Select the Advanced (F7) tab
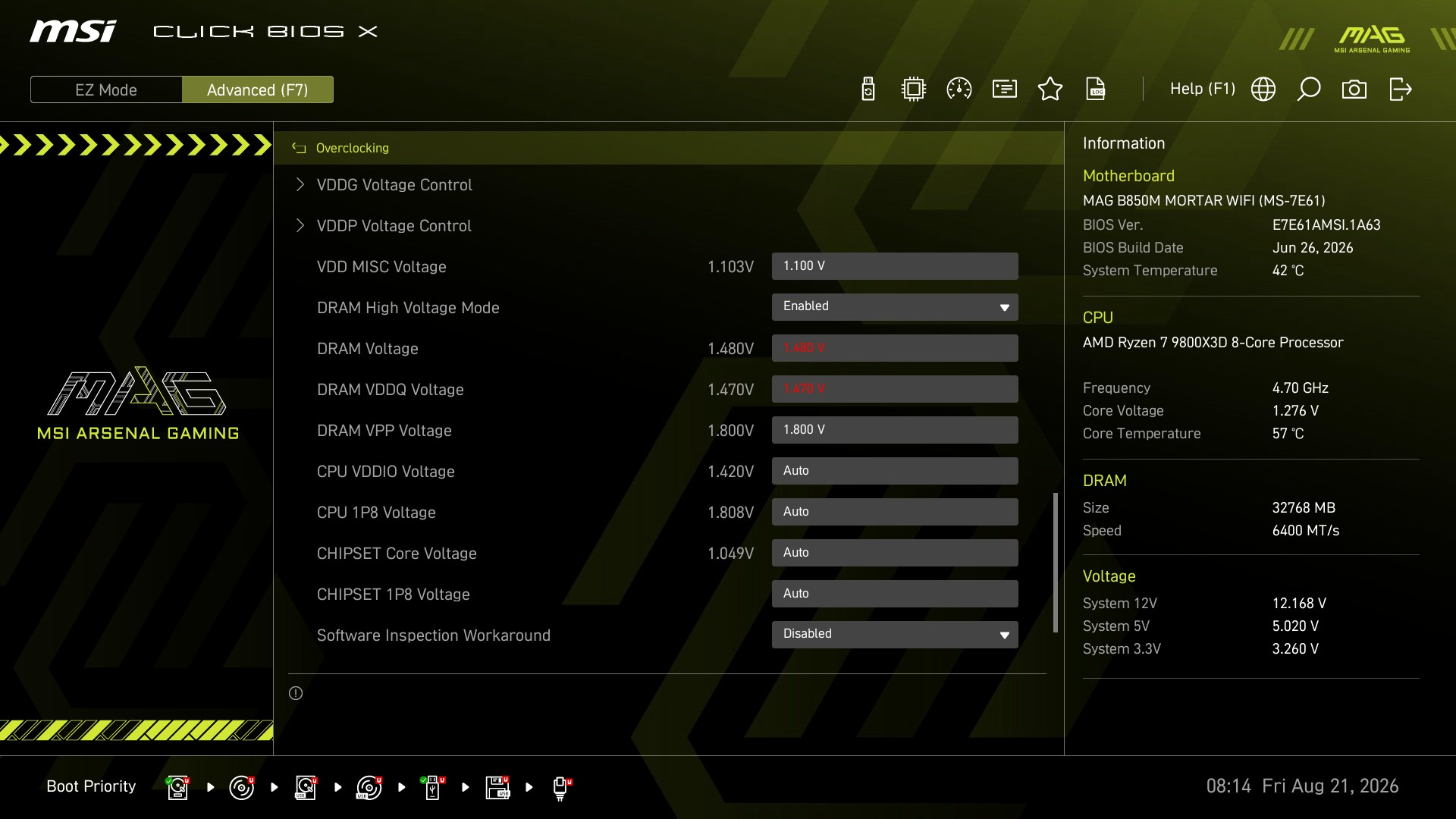 click(x=258, y=89)
